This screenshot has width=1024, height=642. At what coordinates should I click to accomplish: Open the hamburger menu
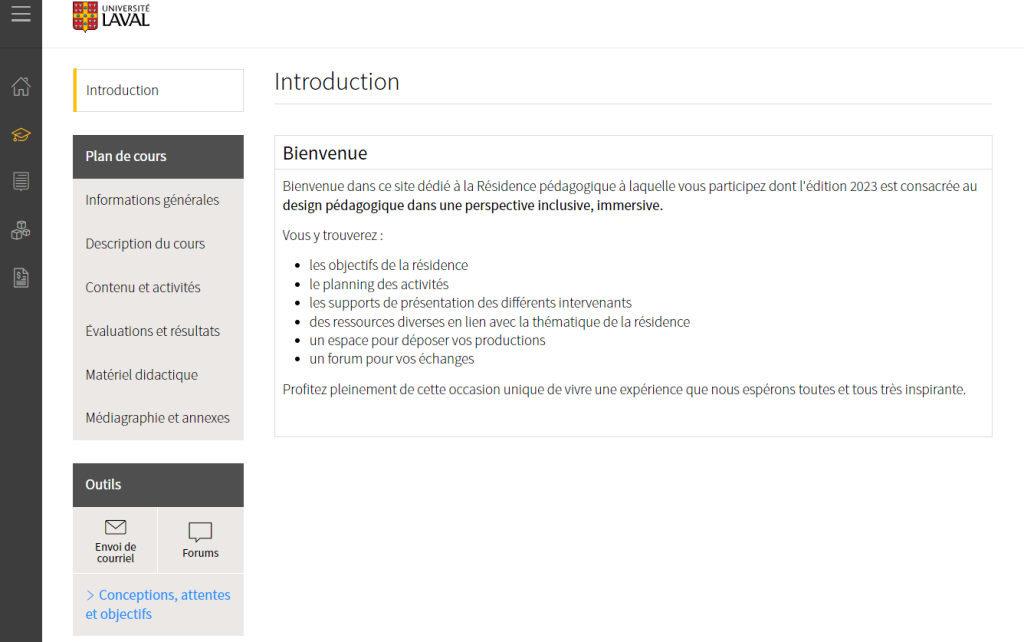21,14
